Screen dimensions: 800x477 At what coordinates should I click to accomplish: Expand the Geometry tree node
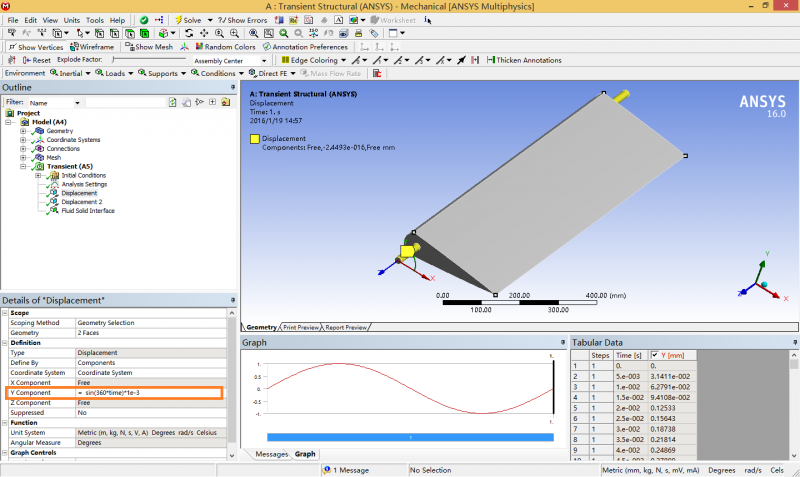point(23,131)
